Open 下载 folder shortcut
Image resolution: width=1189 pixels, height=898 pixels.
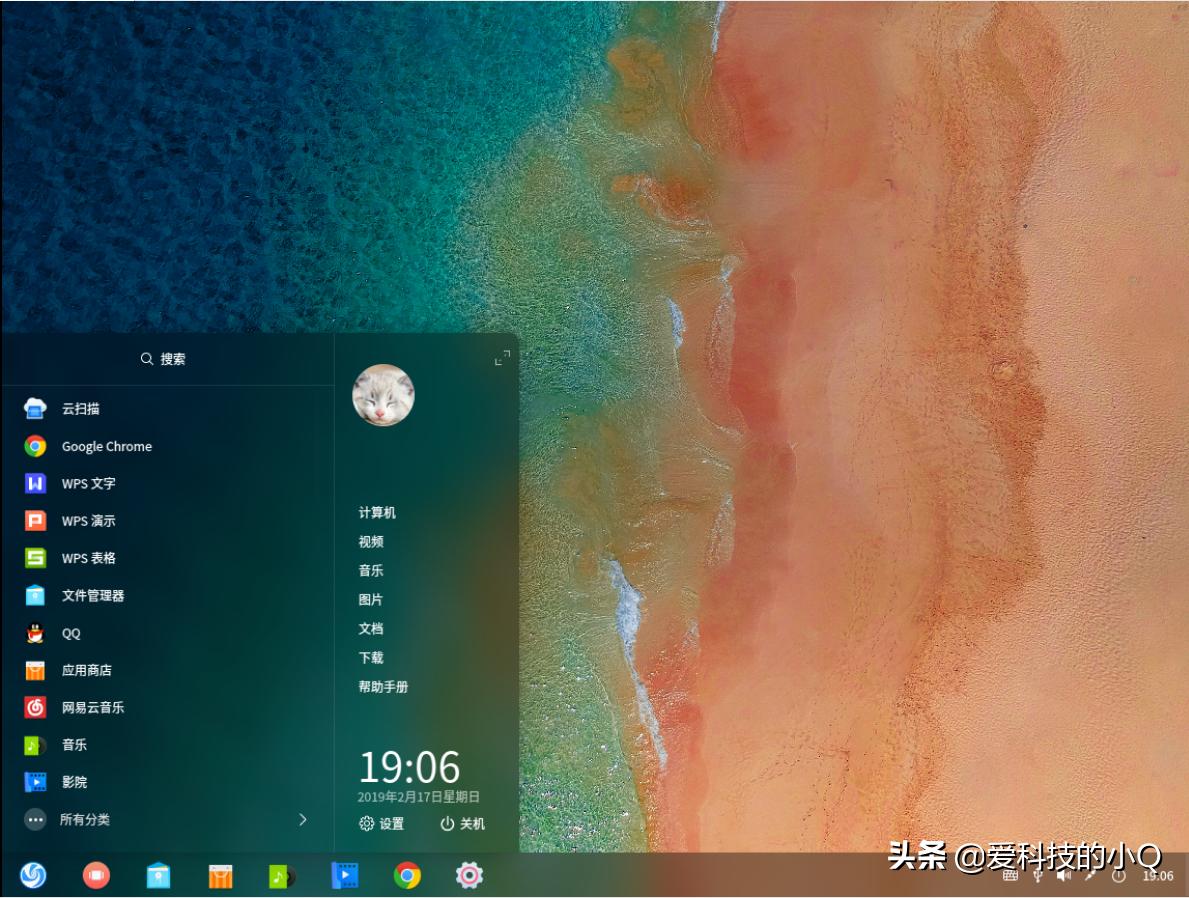pos(371,658)
